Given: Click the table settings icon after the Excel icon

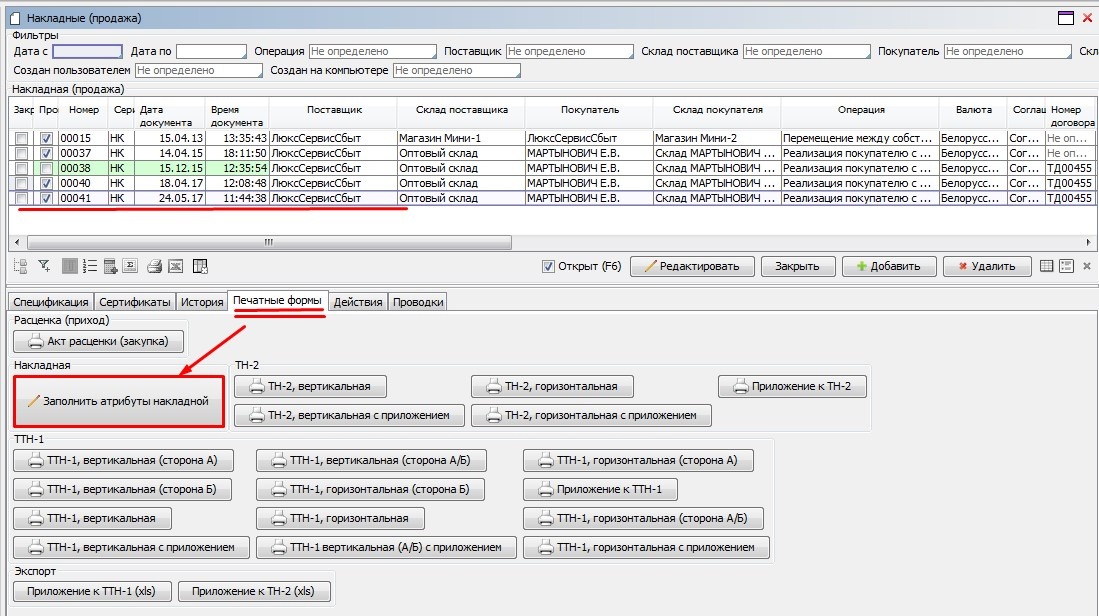Looking at the screenshot, I should point(200,266).
